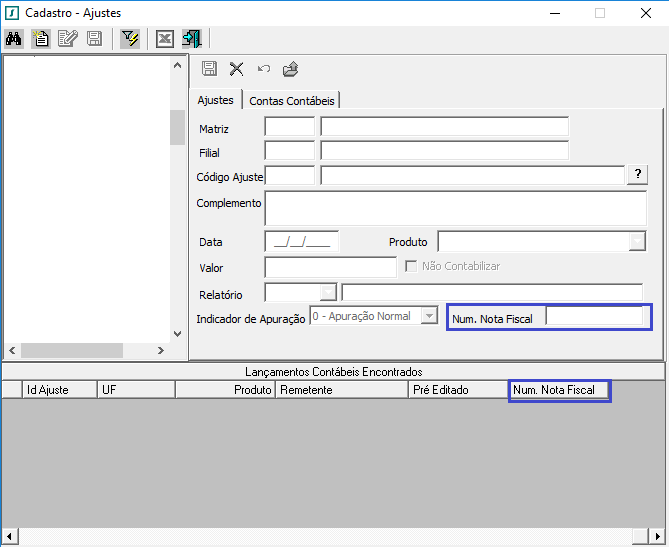Screen dimensions: 669x547
Task: Click the open folder icon in form toolbar
Action: 290,69
